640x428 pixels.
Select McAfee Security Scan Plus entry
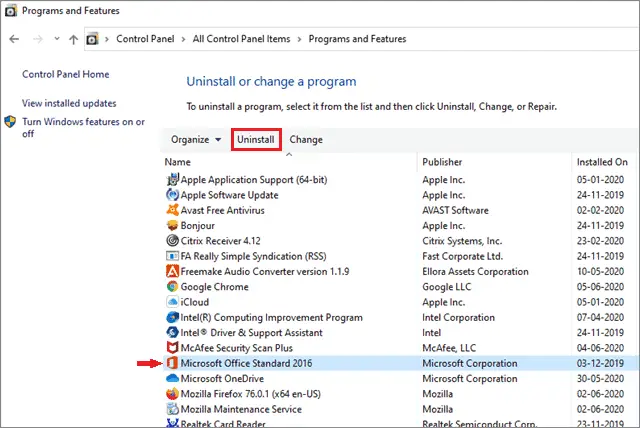(400, 348)
